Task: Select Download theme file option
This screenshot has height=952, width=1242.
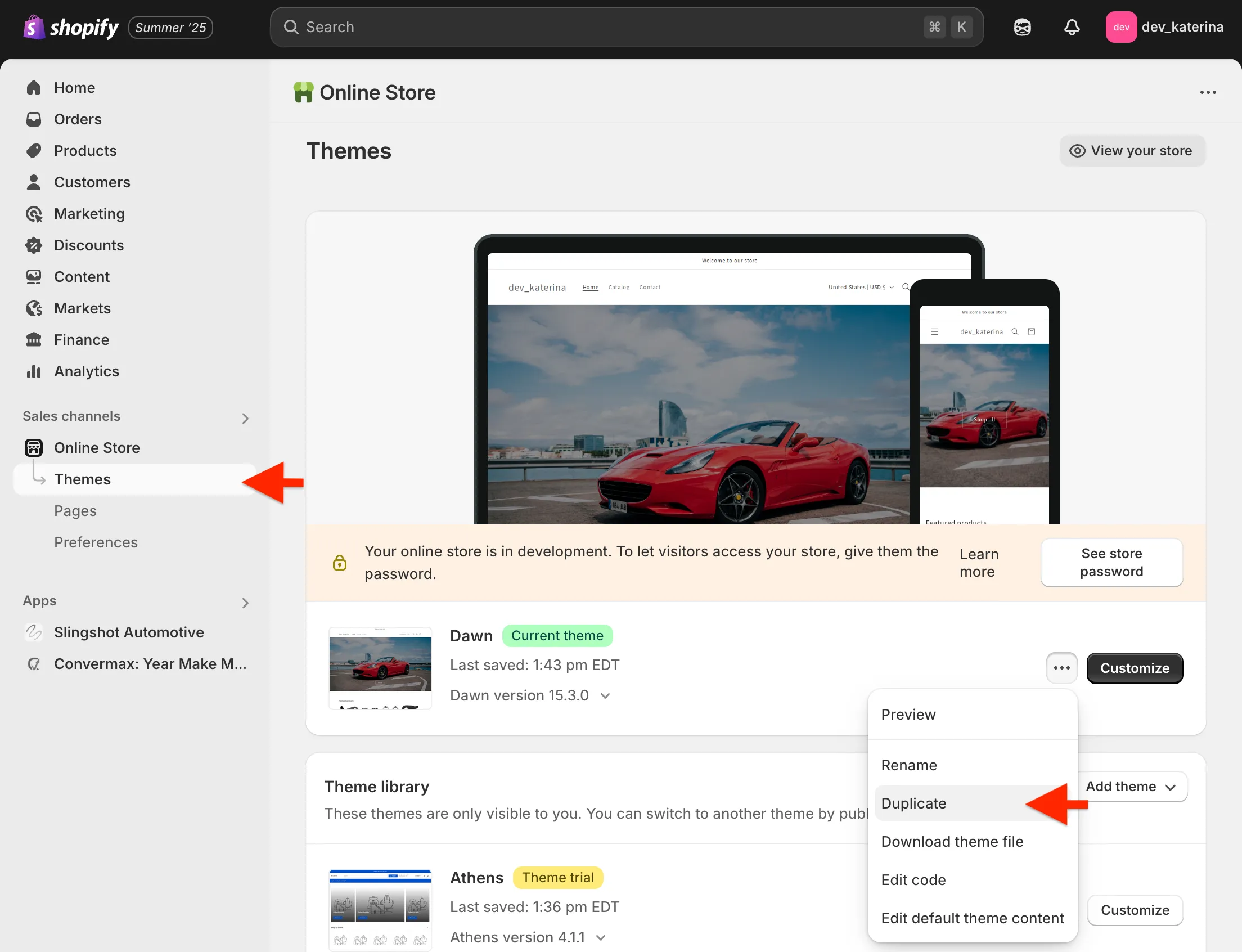Action: pyautogui.click(x=952, y=842)
